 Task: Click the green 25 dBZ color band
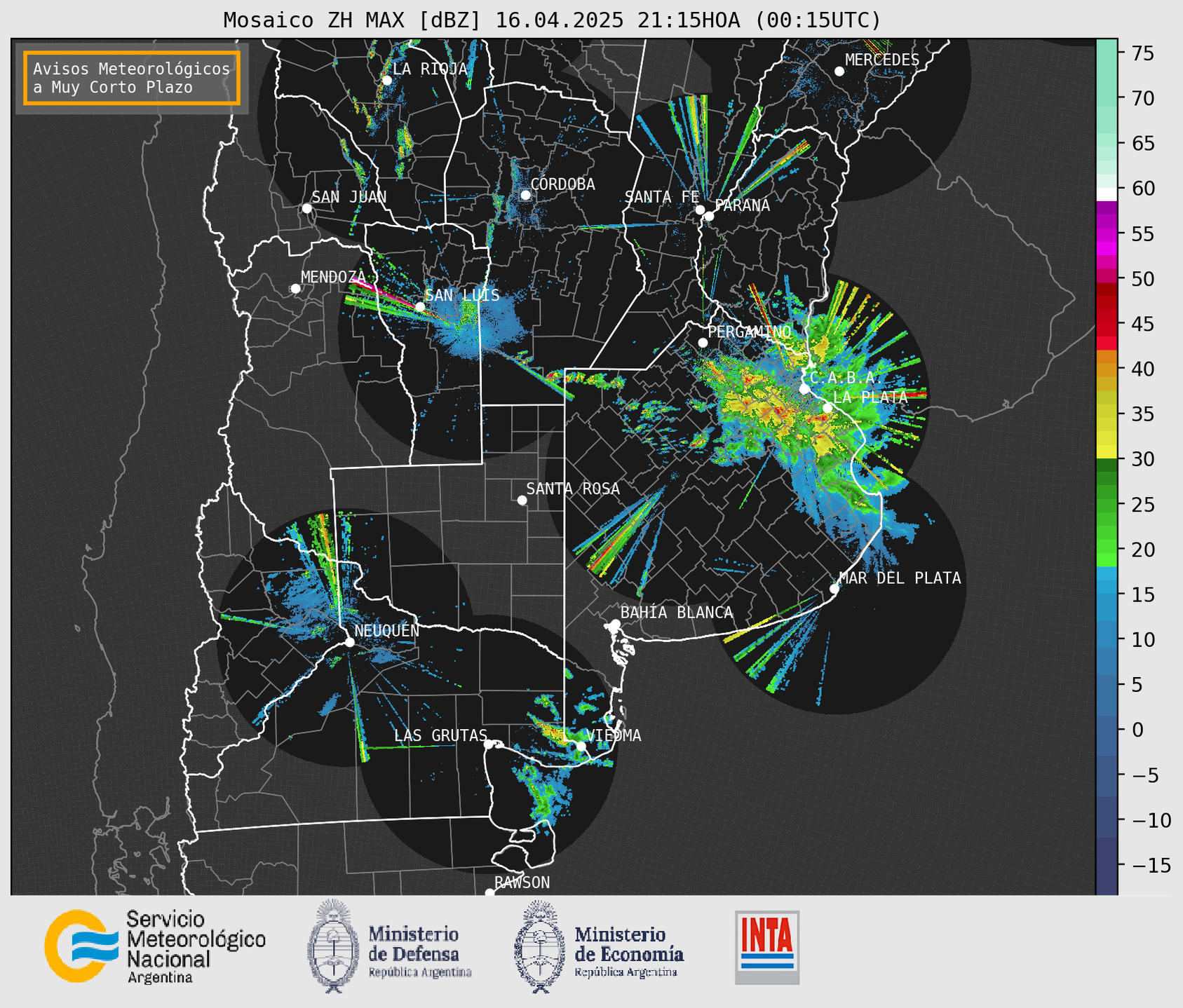coord(1107,504)
